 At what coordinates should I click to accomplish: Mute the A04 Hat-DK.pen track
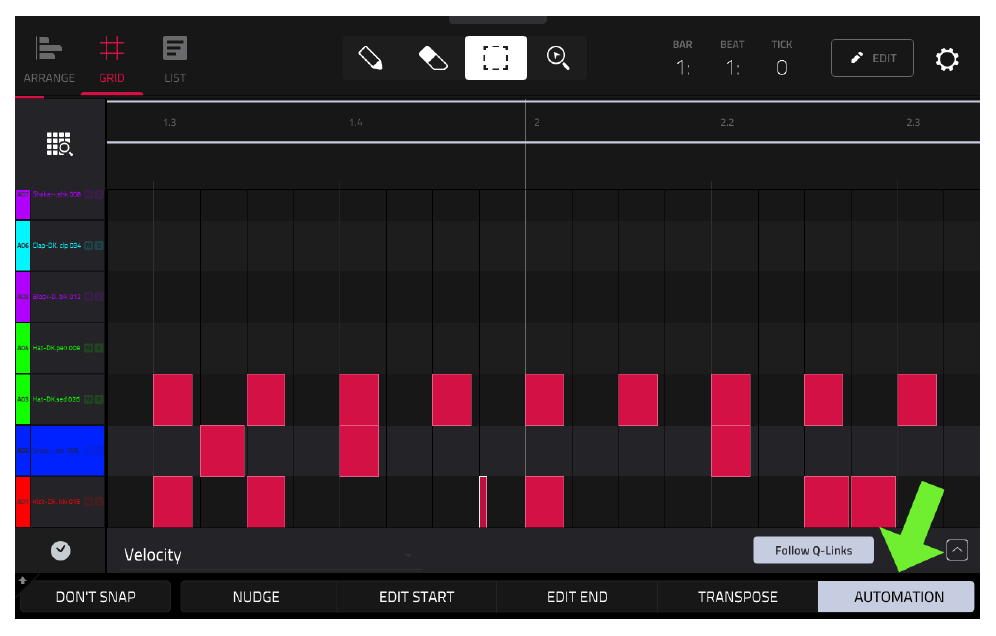click(88, 348)
